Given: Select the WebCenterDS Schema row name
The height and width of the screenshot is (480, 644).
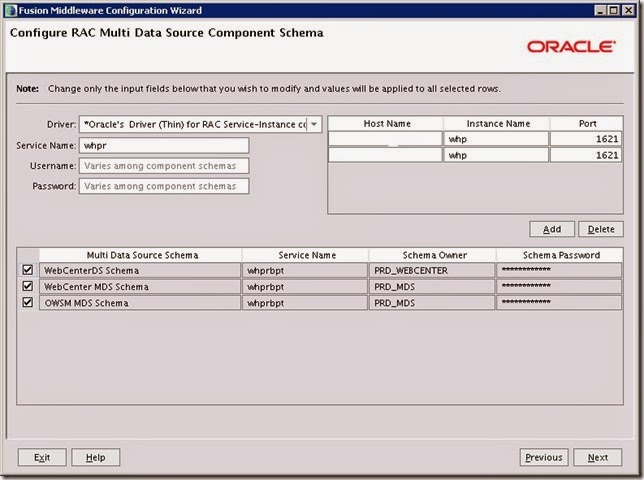Looking at the screenshot, I should [140, 270].
